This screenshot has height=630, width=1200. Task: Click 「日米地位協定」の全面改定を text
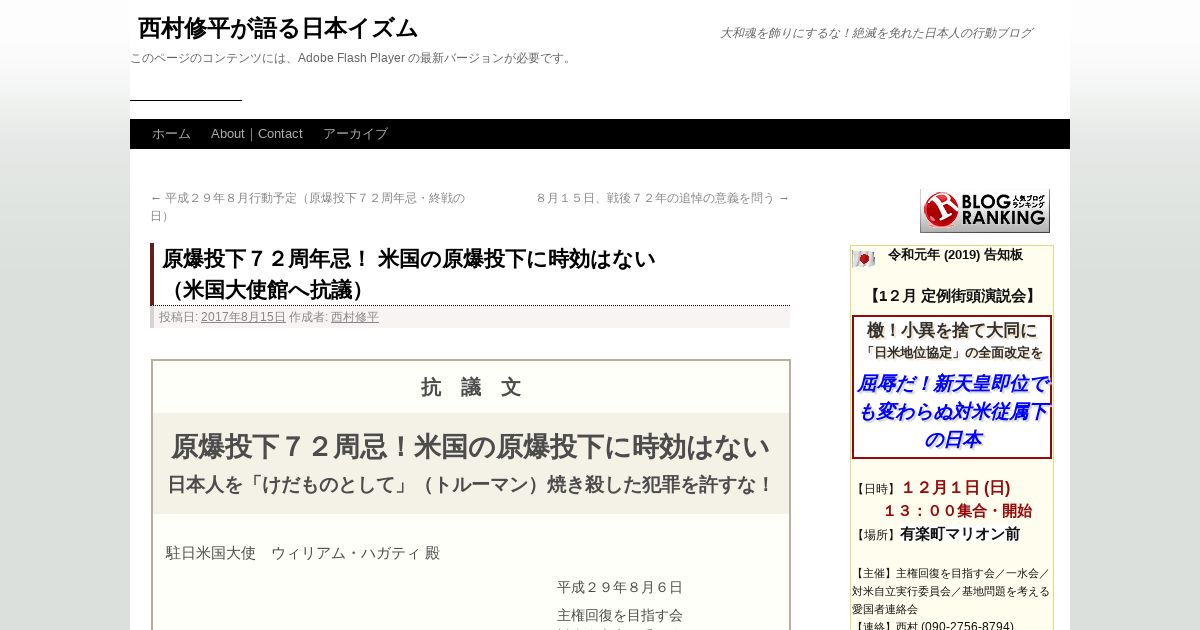point(952,353)
